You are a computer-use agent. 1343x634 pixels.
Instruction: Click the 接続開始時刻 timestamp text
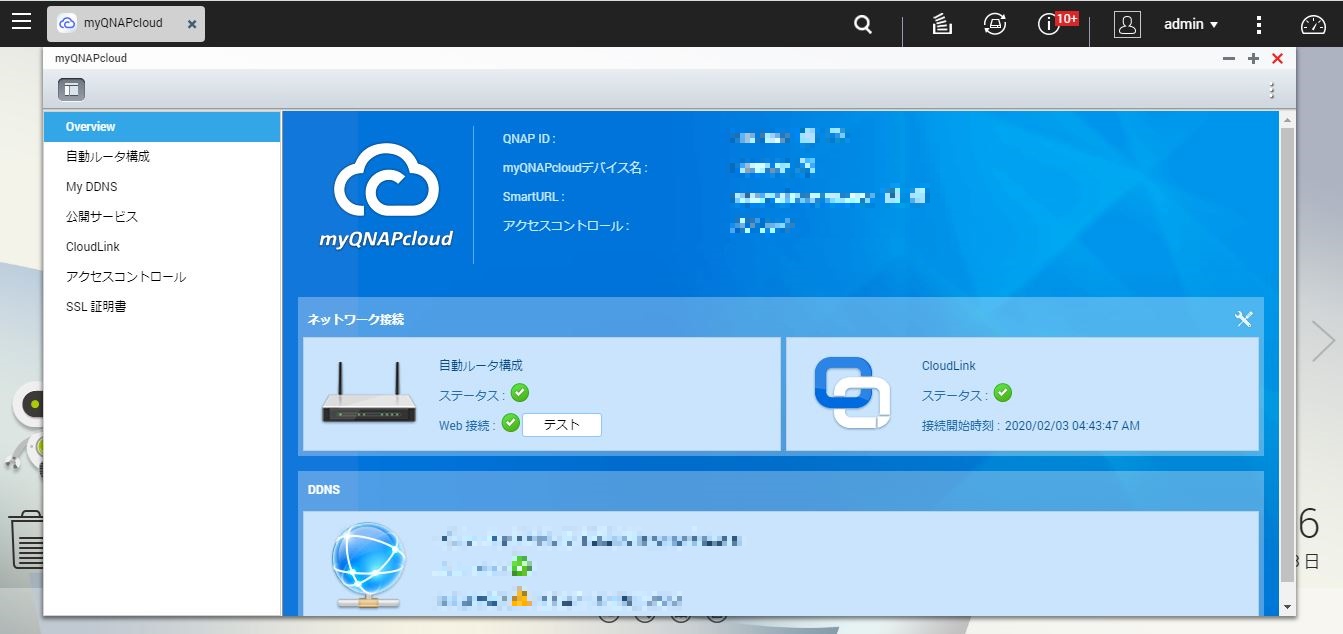1030,426
